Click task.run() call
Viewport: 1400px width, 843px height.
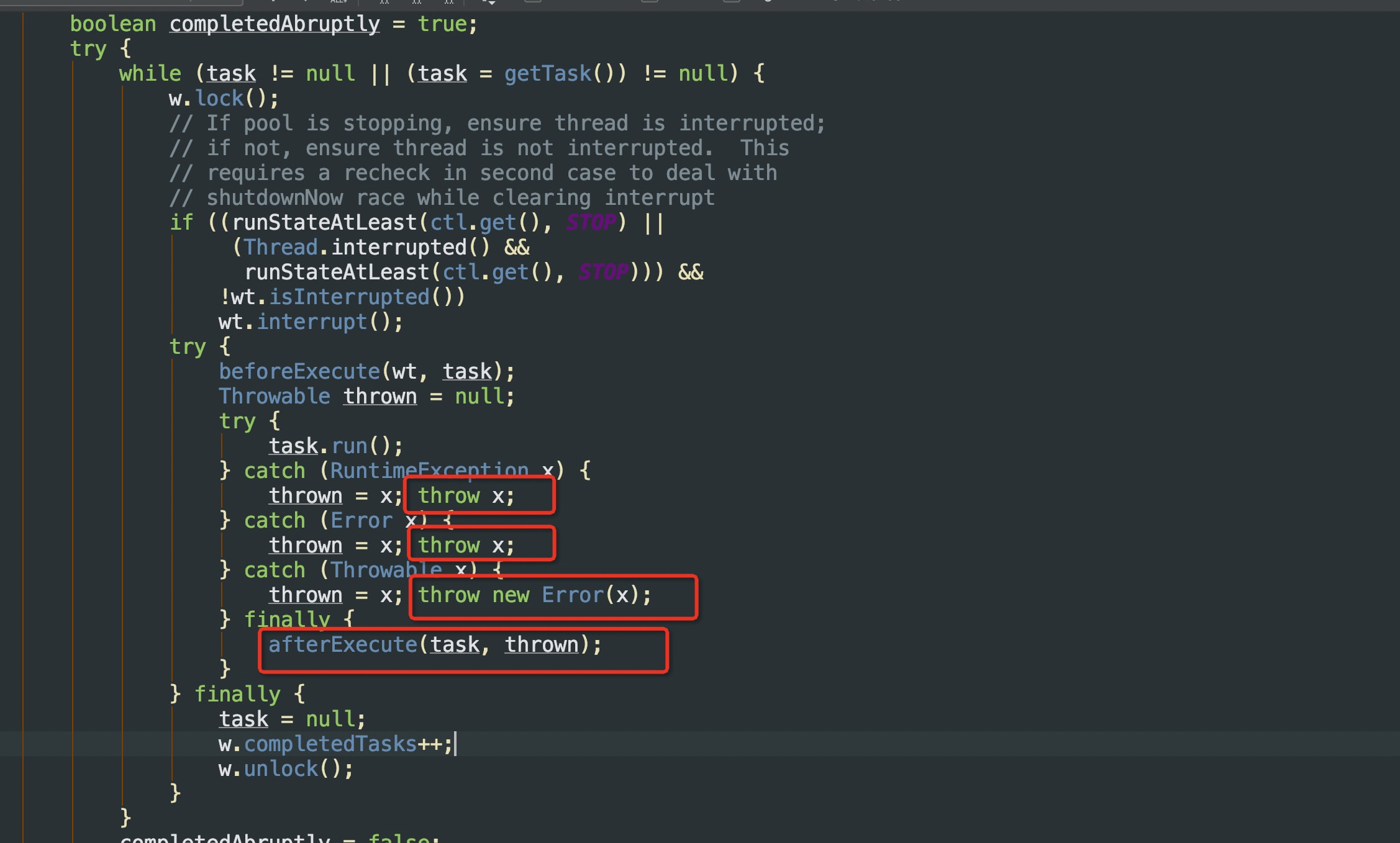pyautogui.click(x=335, y=446)
